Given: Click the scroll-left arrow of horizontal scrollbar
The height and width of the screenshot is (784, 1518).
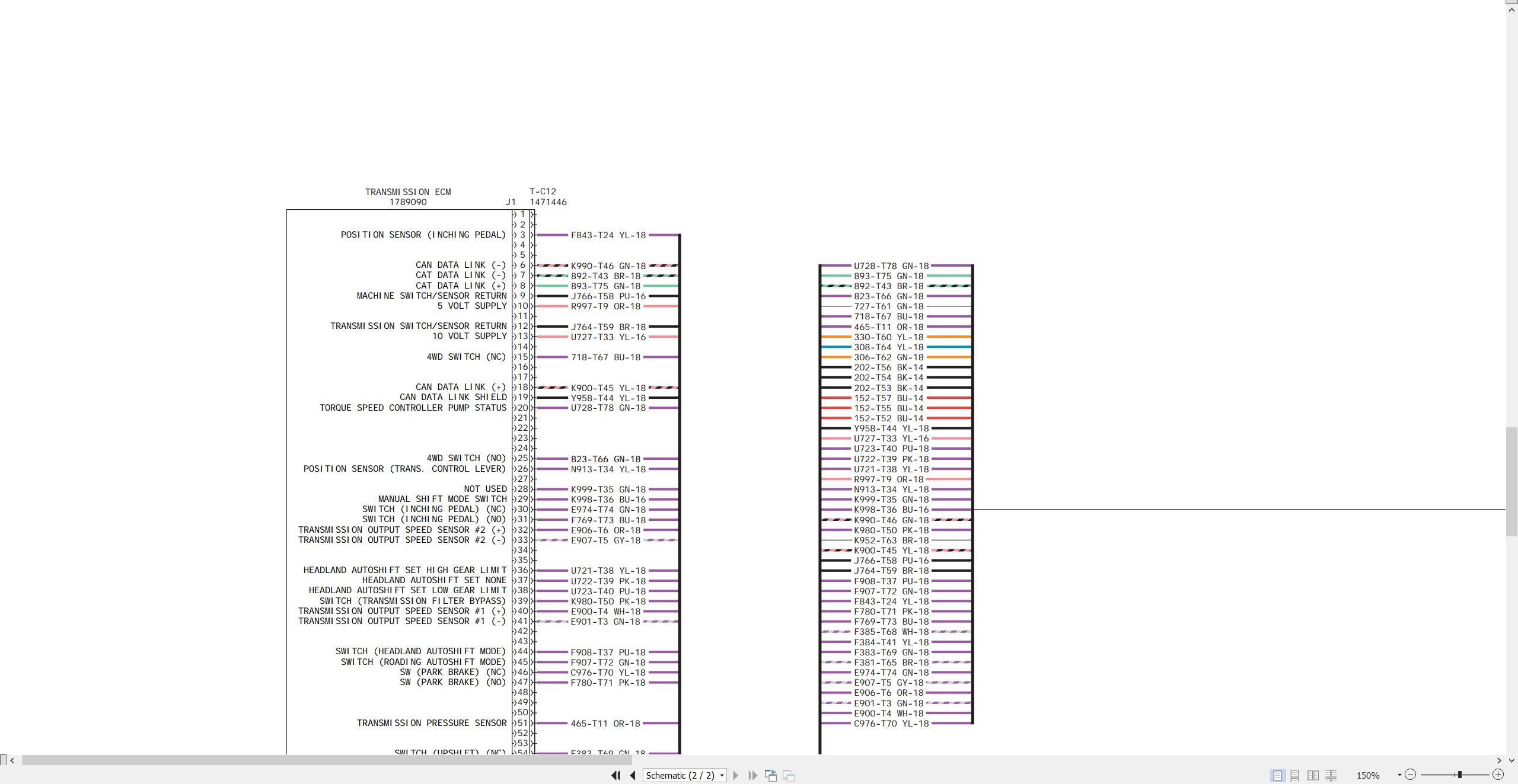Looking at the screenshot, I should [12, 760].
